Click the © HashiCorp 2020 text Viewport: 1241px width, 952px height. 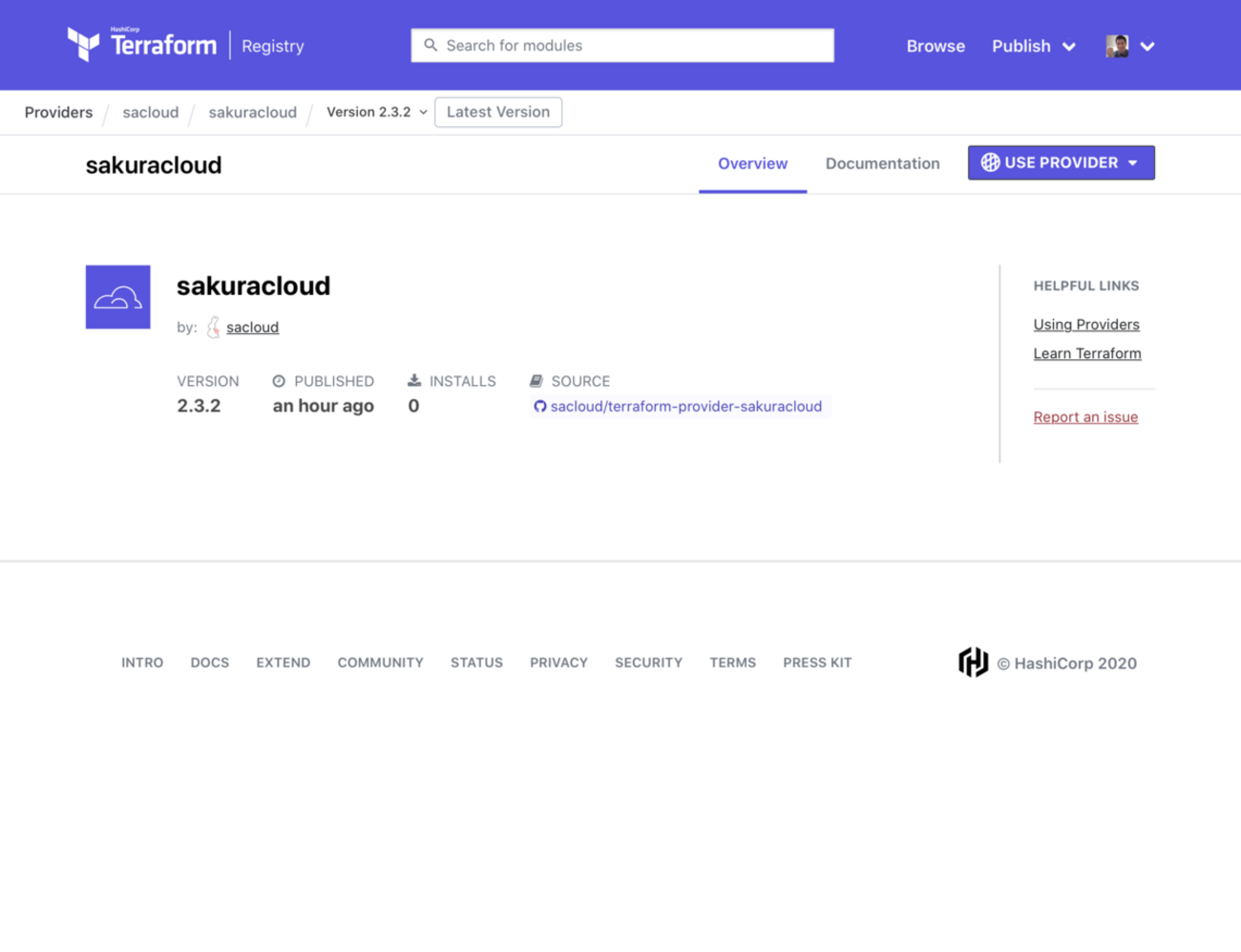pos(1067,664)
